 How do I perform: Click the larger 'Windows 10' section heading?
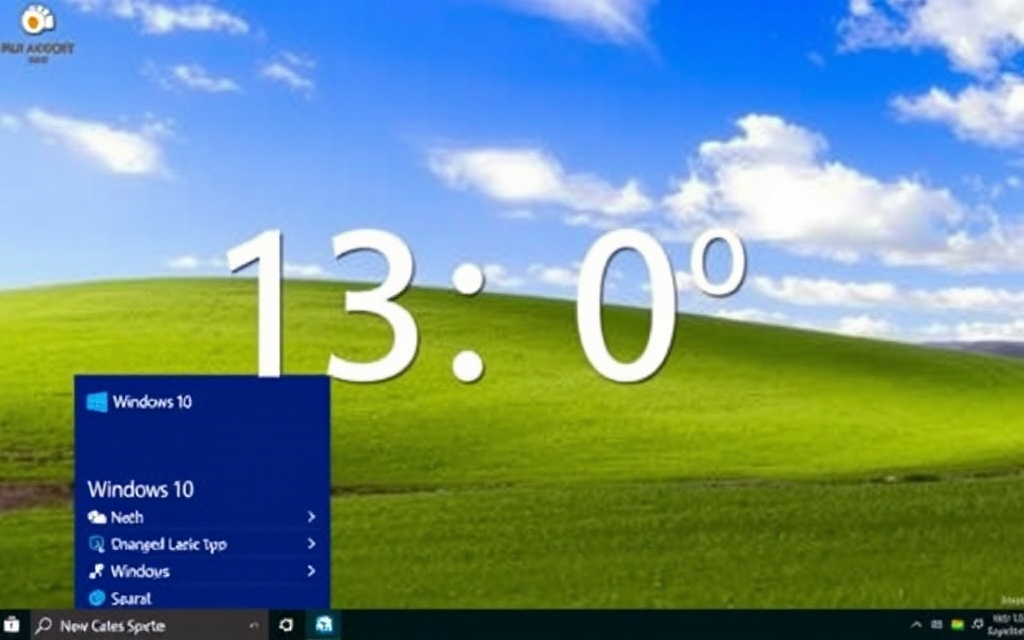[x=140, y=489]
